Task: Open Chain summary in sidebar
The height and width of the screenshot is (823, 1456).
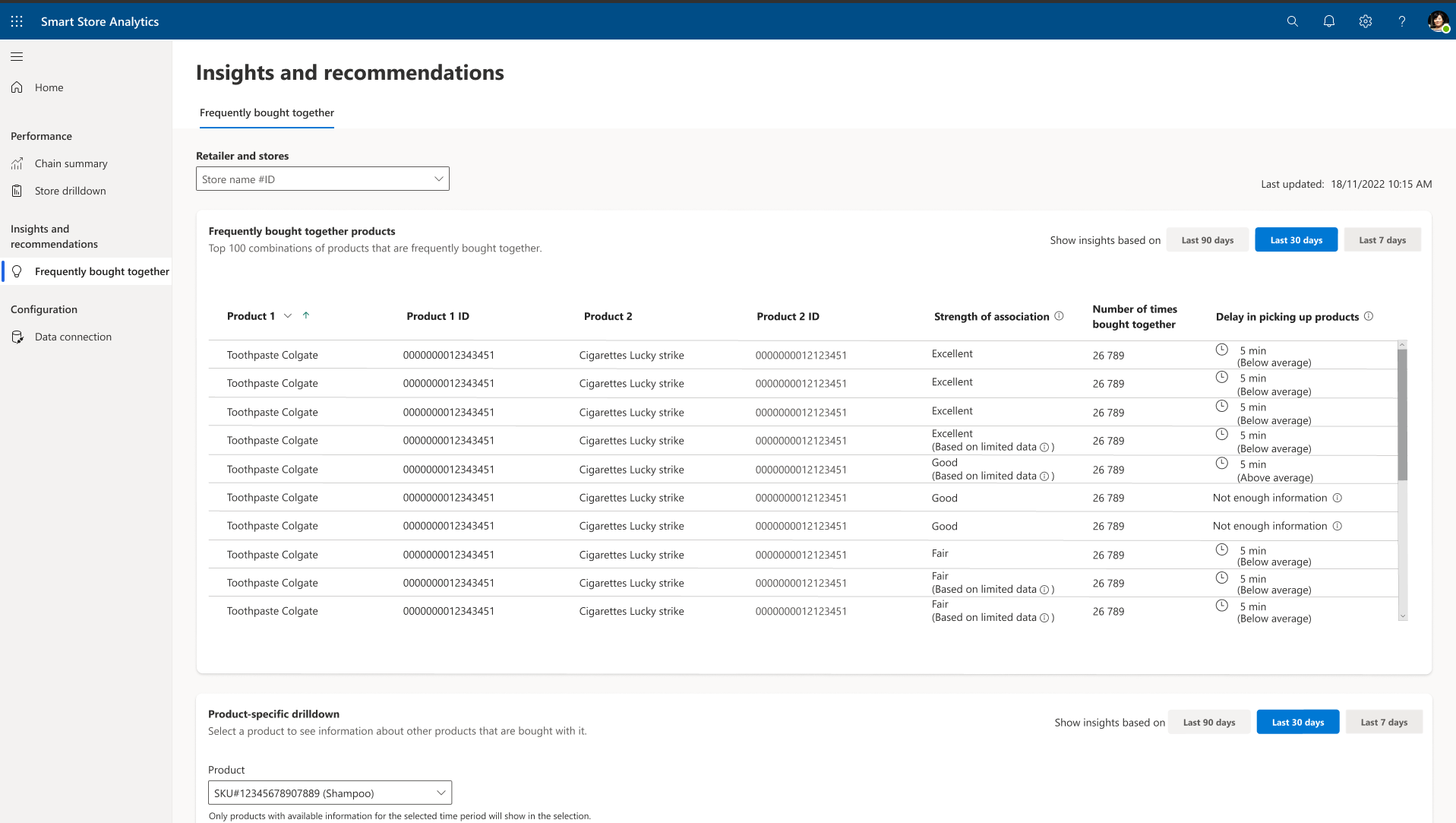Action: (x=71, y=163)
